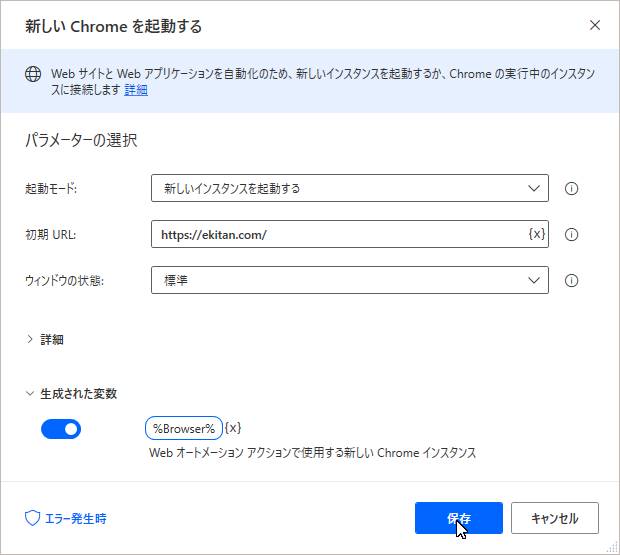
Task: Click the パラメーターの選択 heading
Action: coord(81,140)
